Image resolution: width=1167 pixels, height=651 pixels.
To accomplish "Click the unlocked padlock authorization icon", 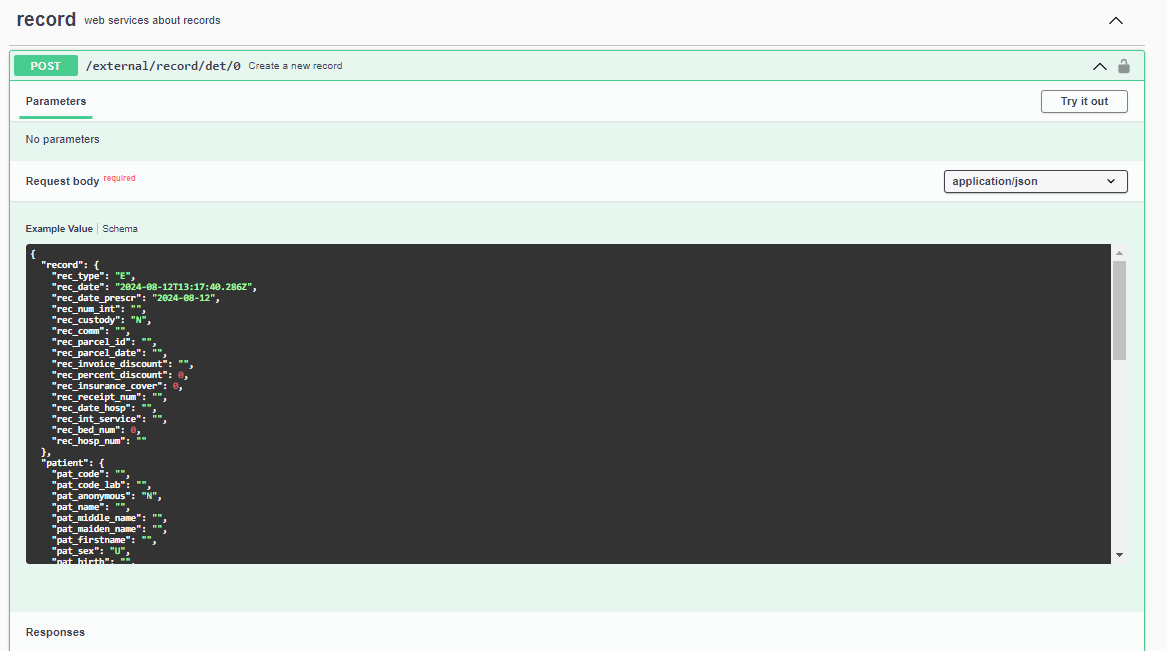I will [1123, 65].
